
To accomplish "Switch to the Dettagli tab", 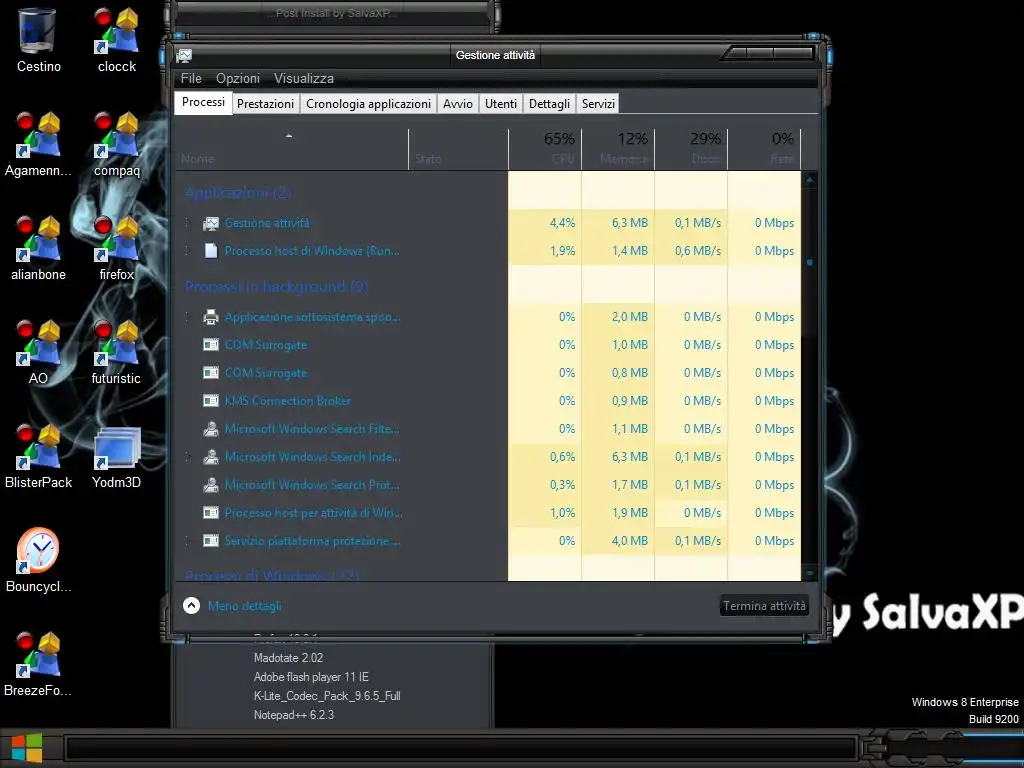I will [549, 104].
